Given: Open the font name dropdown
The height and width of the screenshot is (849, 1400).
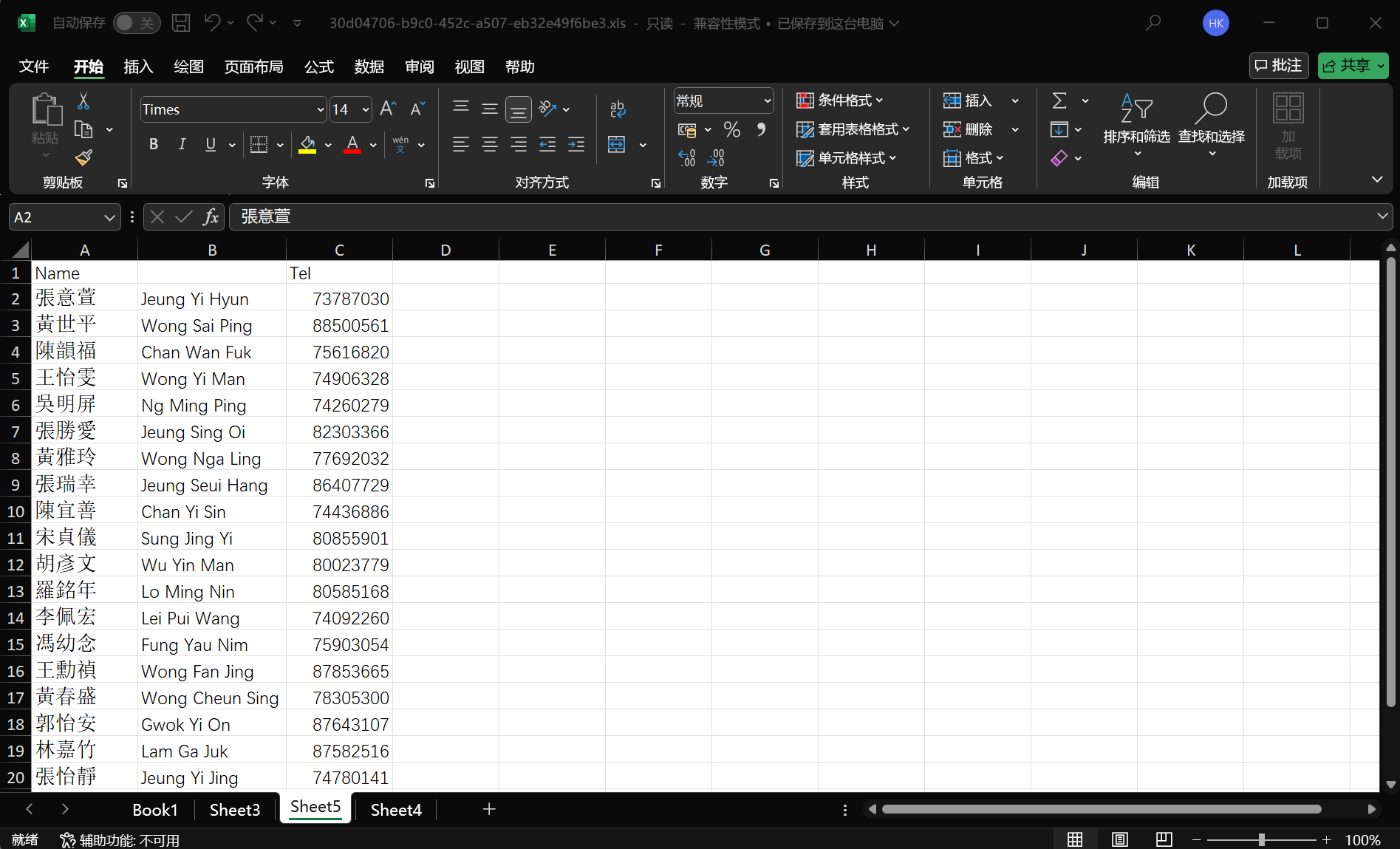Looking at the screenshot, I should [x=320, y=110].
